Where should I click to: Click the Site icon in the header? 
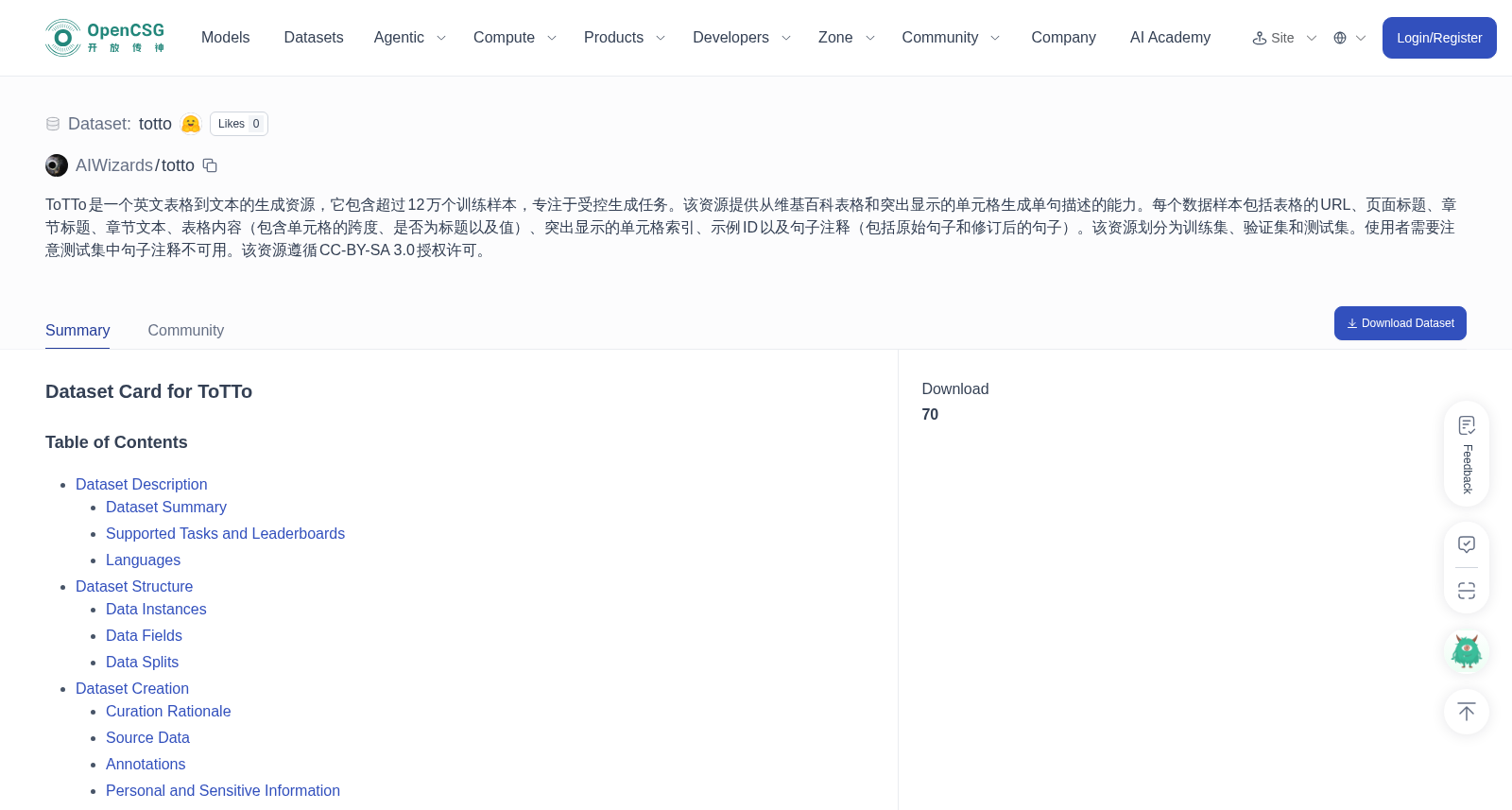[1260, 38]
